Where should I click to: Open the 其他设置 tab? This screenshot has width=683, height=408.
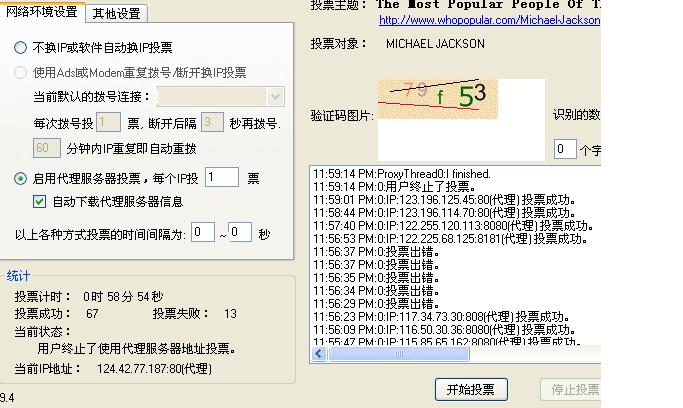pos(116,14)
